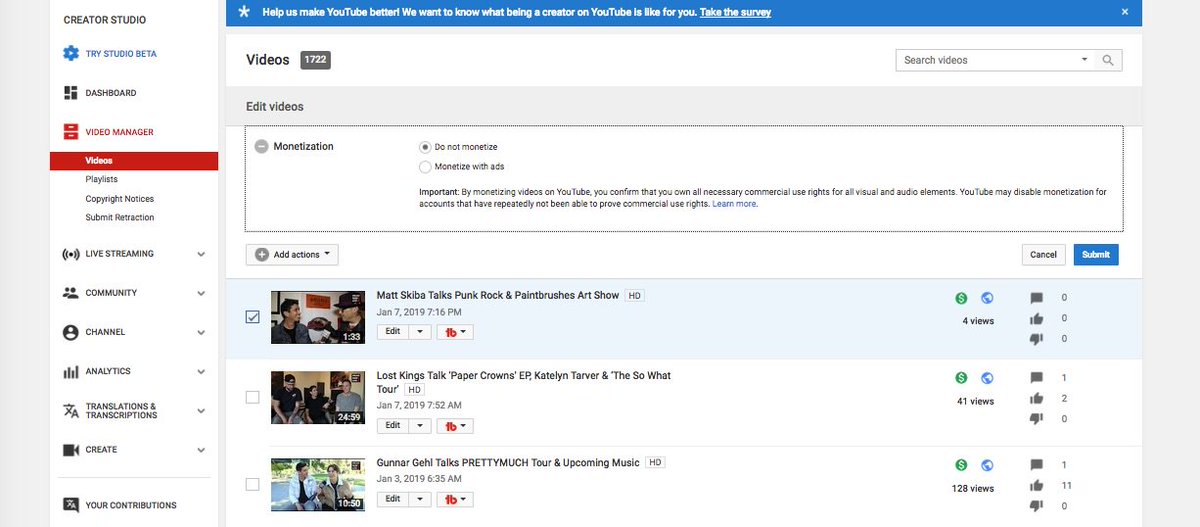
Task: Click public globe icon for Gunnar Gehl video
Action: click(x=987, y=465)
